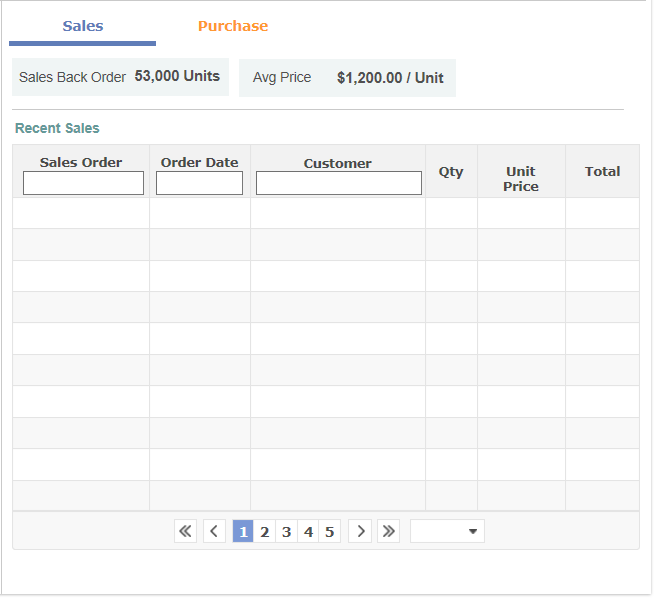Viewport: 656px width, 599px height.
Task: Go to first page of results
Action: coord(185,532)
